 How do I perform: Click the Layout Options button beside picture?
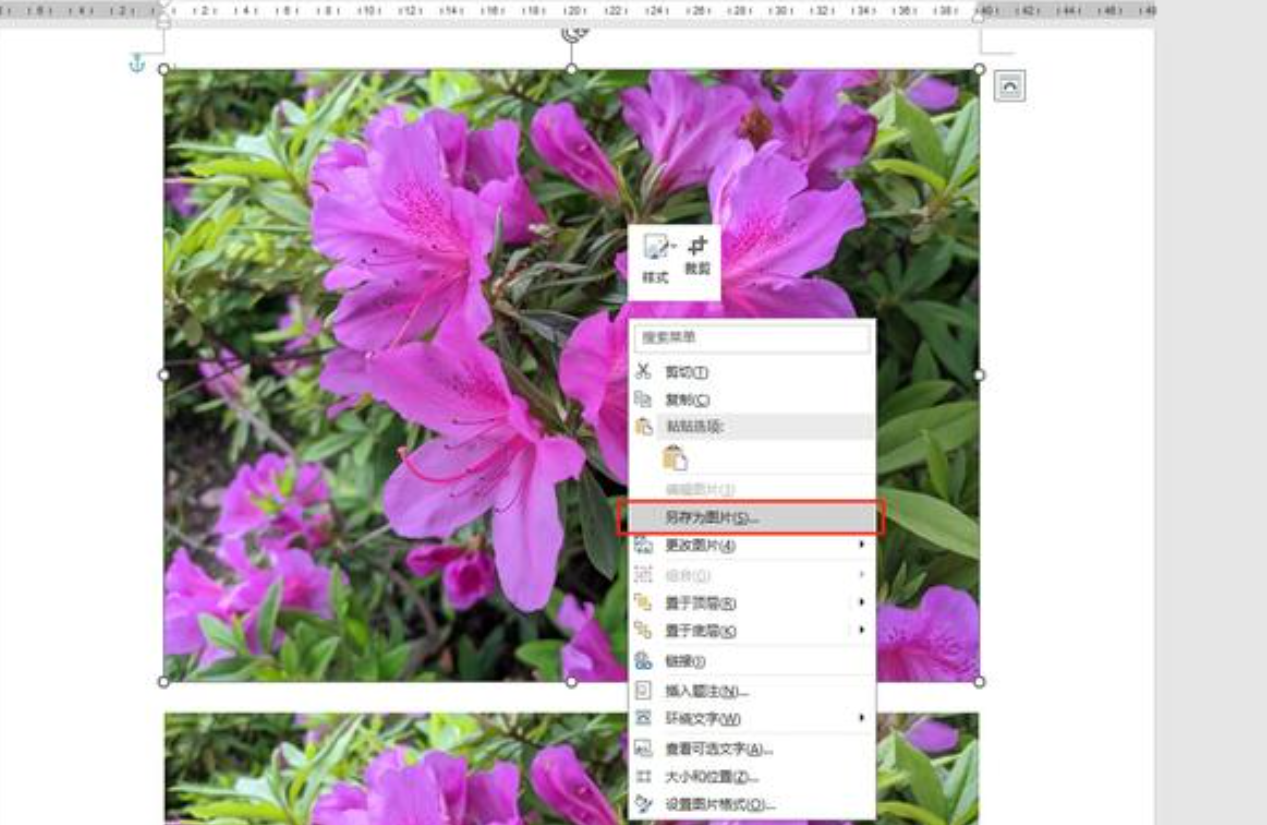point(1010,87)
